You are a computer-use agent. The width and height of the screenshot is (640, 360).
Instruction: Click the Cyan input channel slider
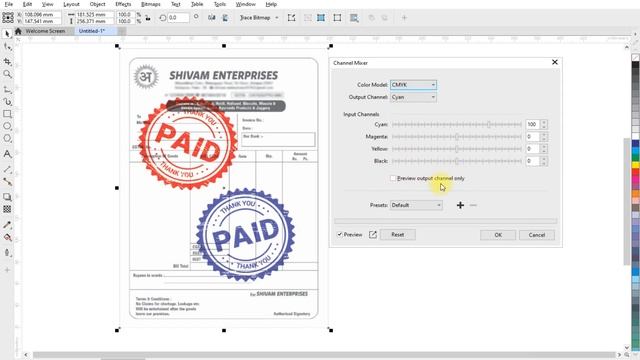pos(457,124)
